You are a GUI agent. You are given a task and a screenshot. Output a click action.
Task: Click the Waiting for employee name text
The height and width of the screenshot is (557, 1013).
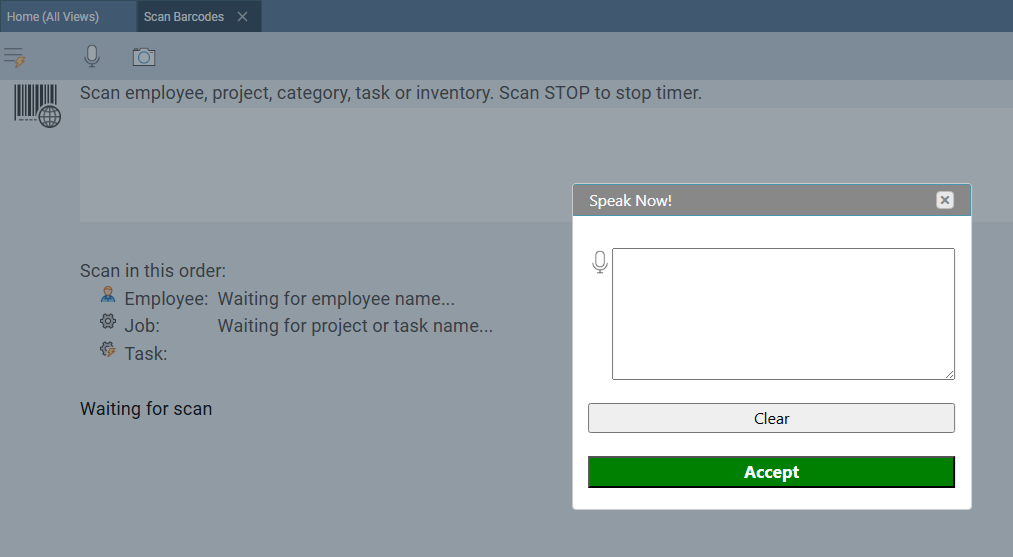(336, 299)
